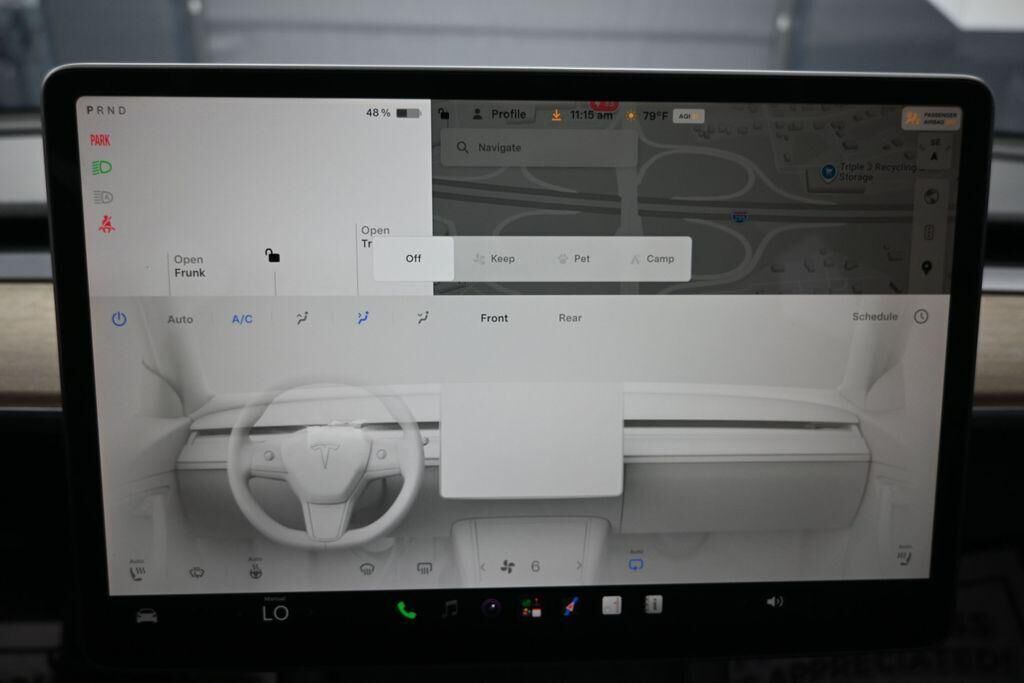
Task: Open the purple camera app icon
Action: pos(491,608)
